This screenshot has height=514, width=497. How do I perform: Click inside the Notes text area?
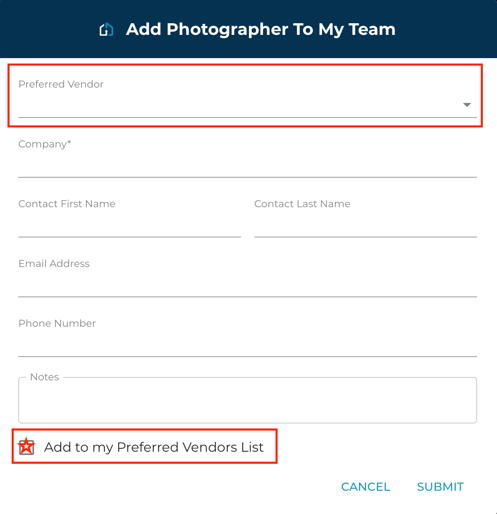pyautogui.click(x=247, y=400)
